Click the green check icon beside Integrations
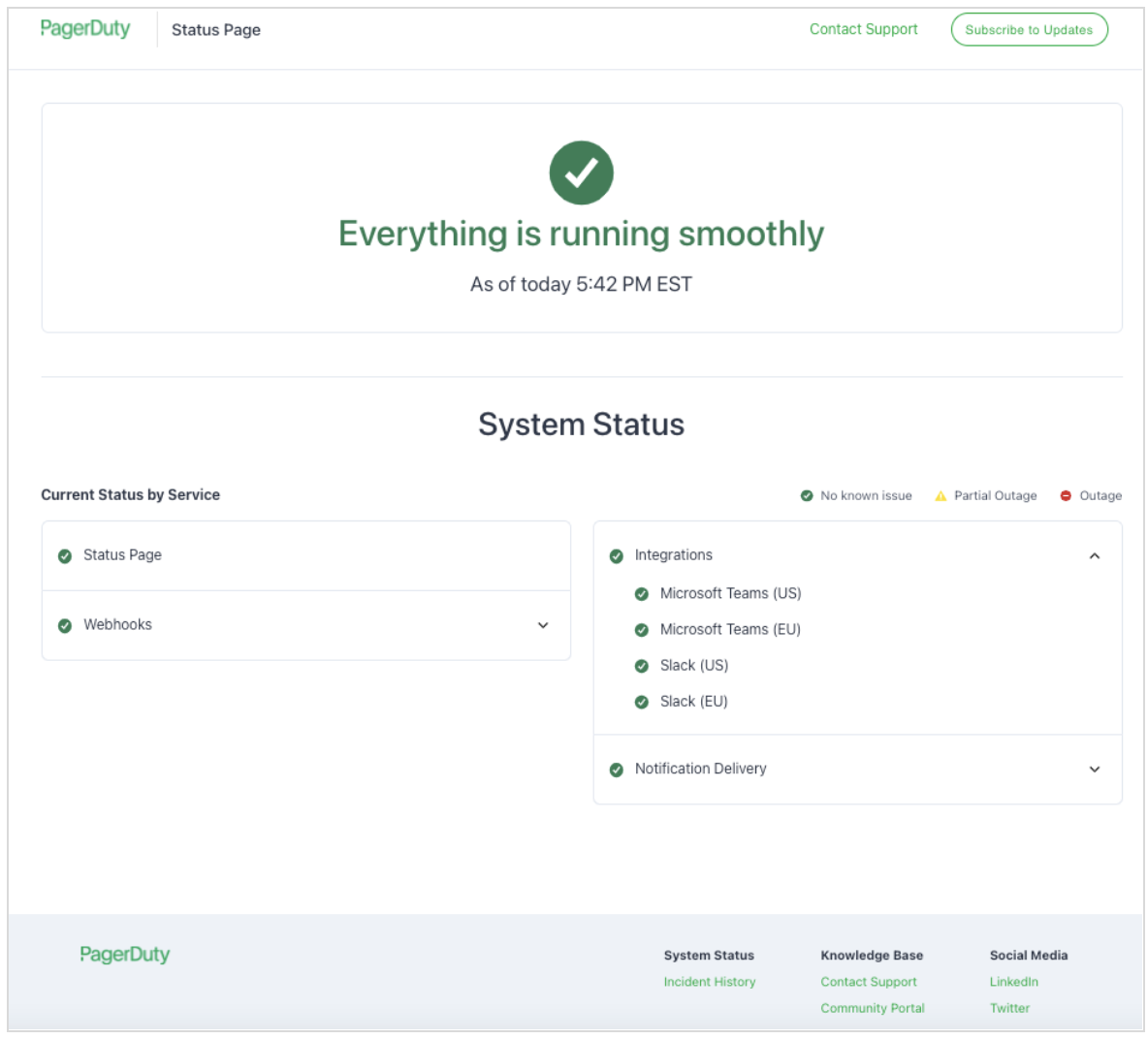The height and width of the screenshot is (1039, 1148). click(617, 556)
